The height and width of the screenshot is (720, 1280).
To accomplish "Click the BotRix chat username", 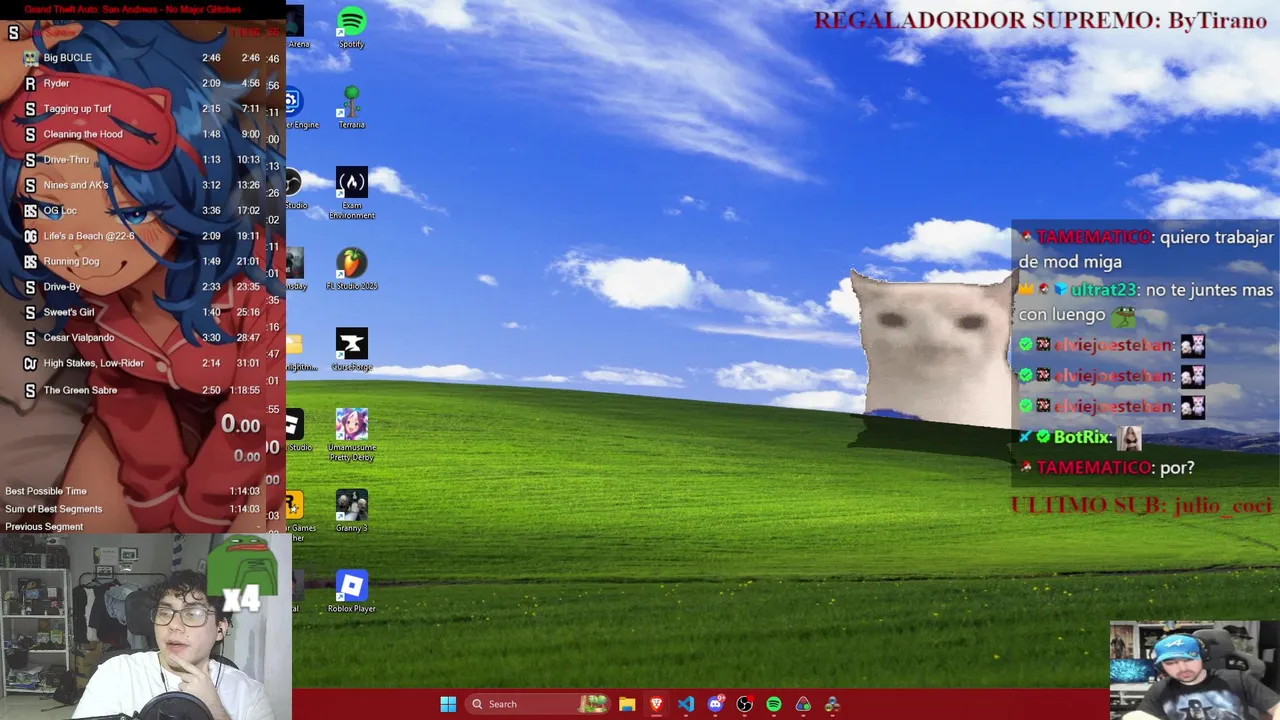I will [x=1082, y=437].
